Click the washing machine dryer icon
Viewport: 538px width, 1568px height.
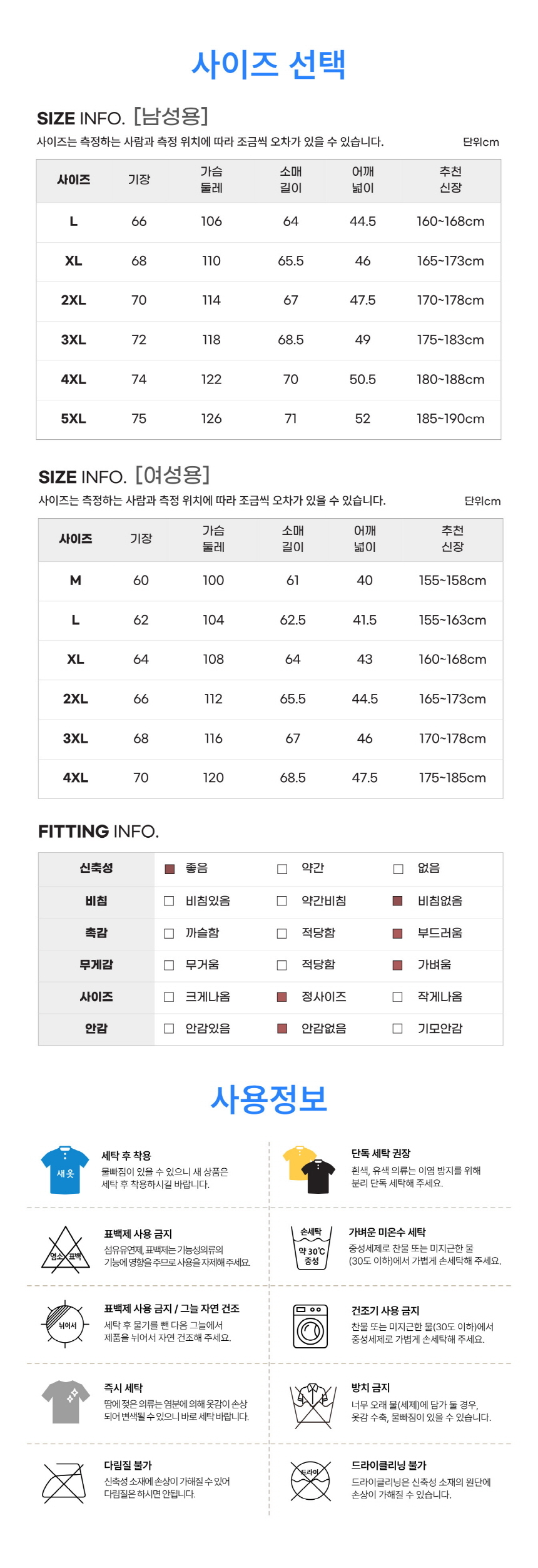[x=310, y=1326]
